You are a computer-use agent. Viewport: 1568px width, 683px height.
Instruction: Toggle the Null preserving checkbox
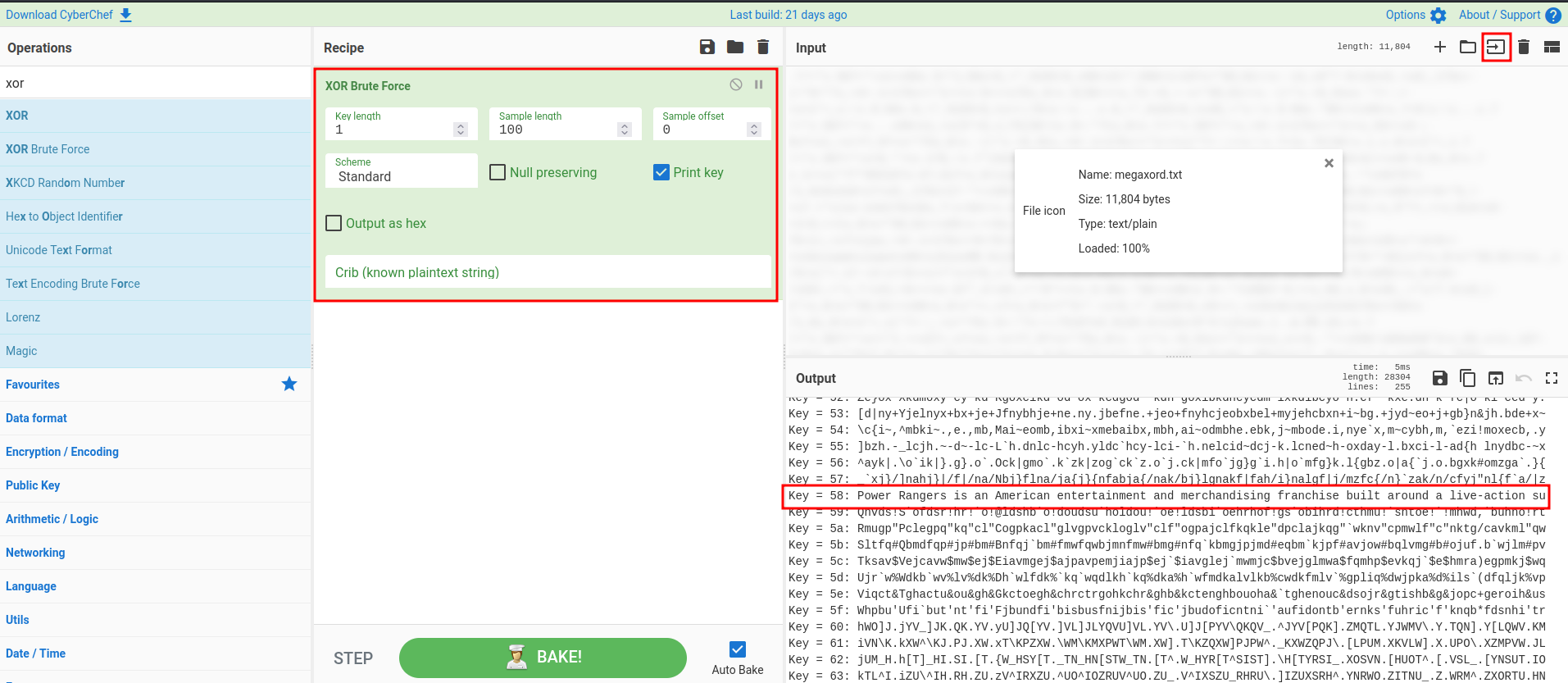498,172
